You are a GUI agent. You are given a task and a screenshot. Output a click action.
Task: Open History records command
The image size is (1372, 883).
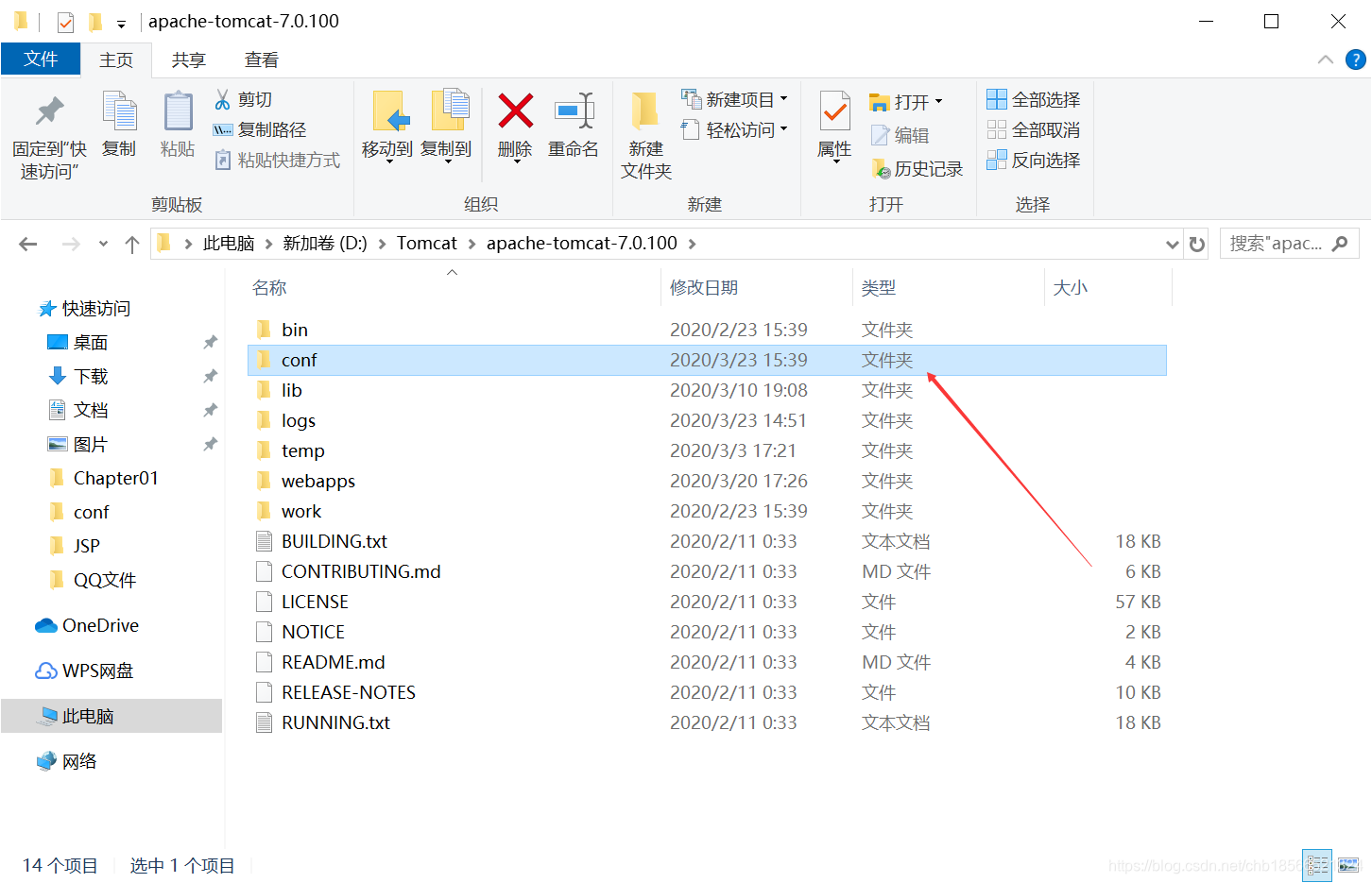[917, 168]
